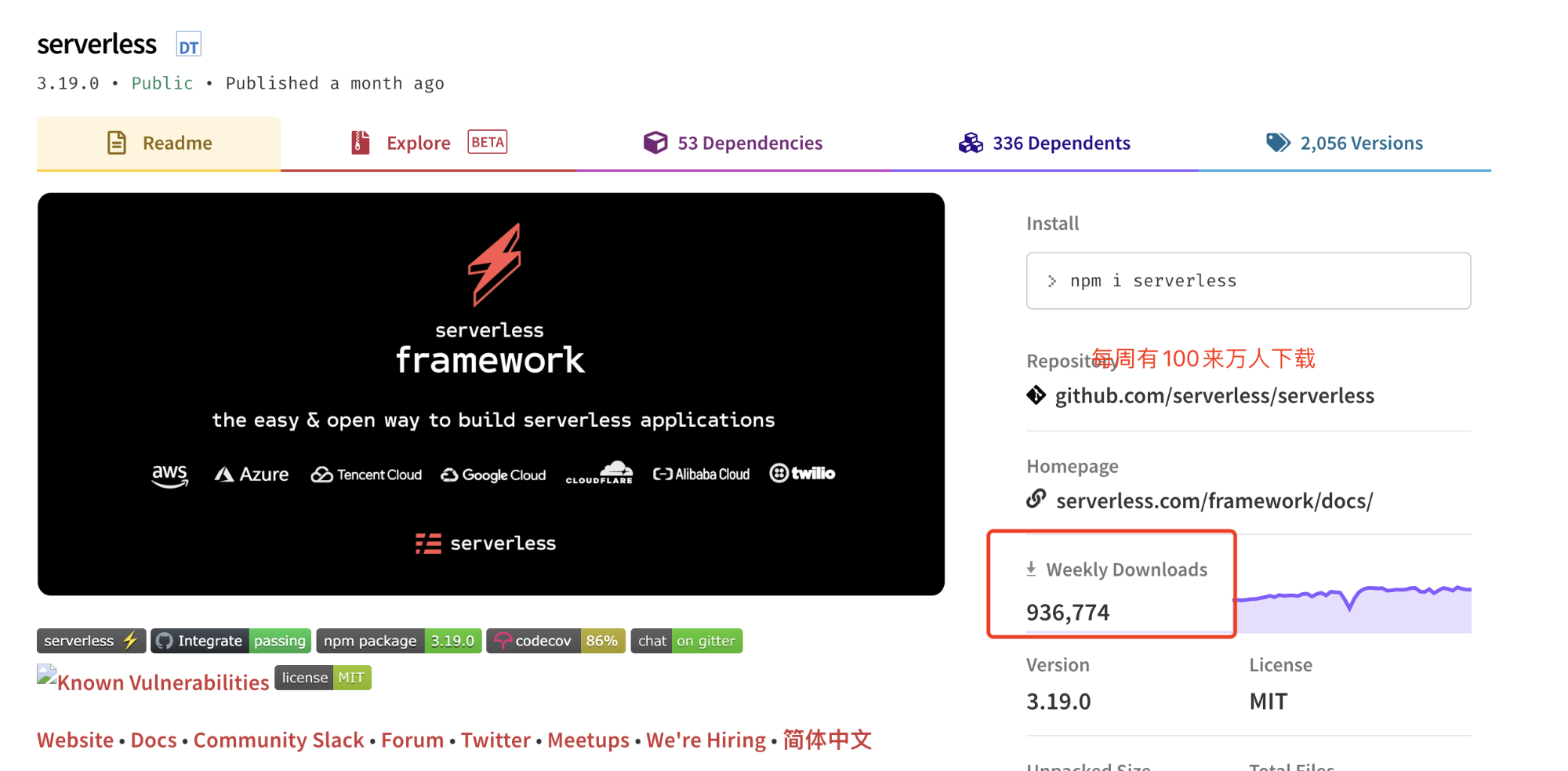Click the AWS logo in the banner
Image resolution: width=1568 pixels, height=771 pixels.
click(170, 475)
